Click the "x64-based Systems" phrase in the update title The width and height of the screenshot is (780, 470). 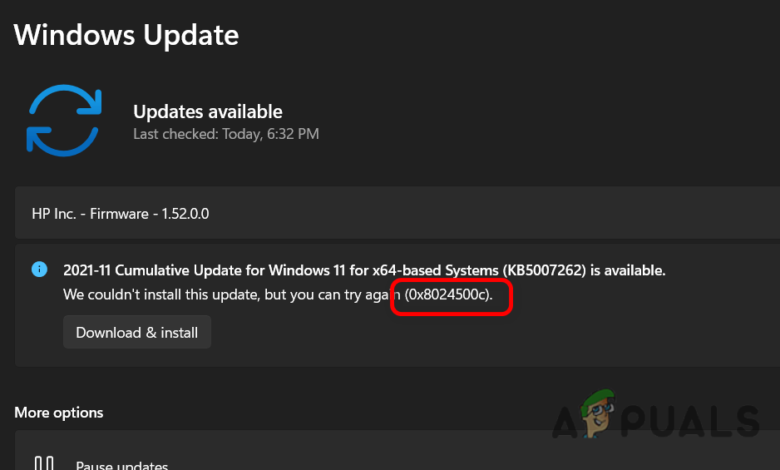pos(435,270)
